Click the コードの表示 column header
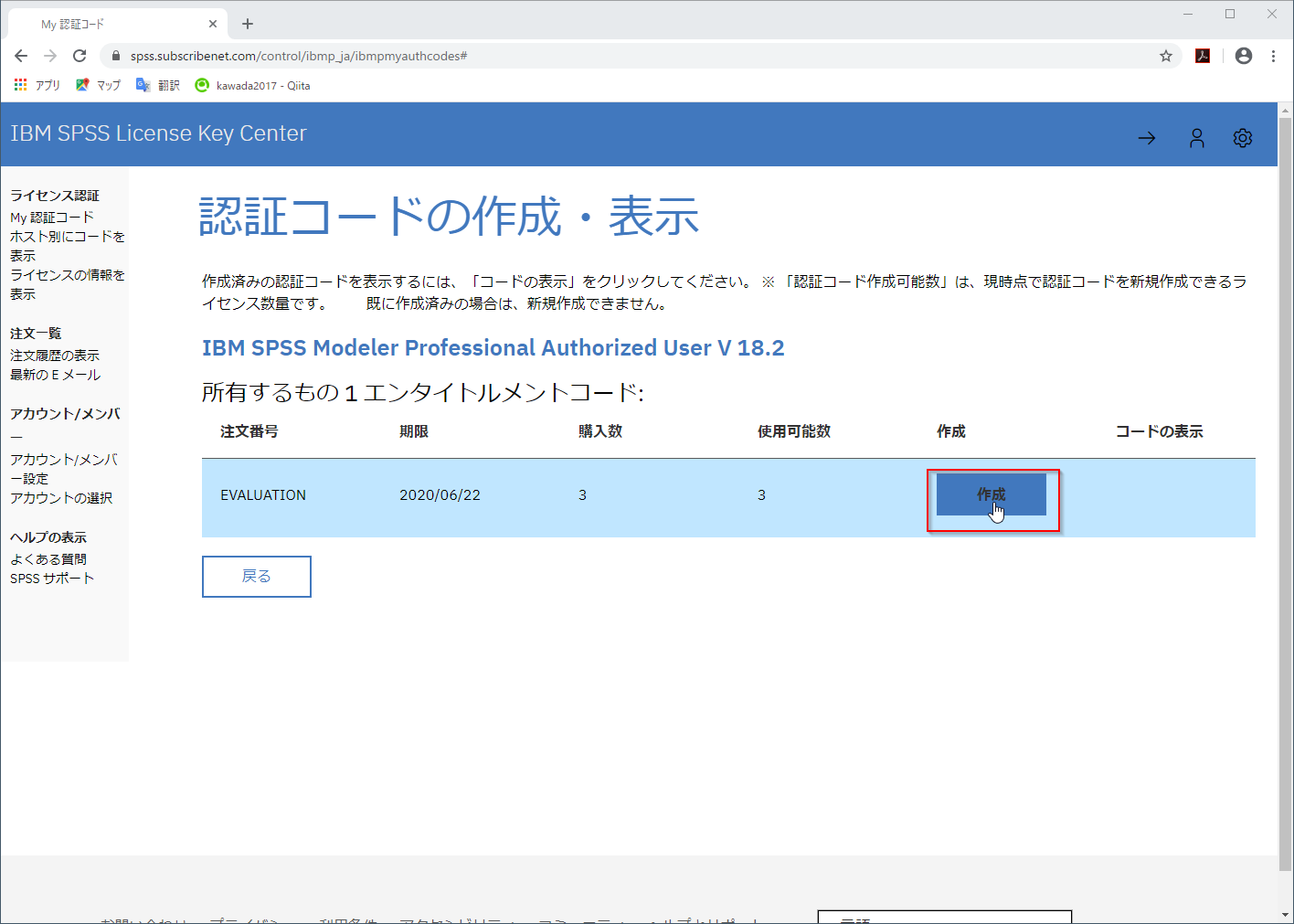 point(1160,431)
